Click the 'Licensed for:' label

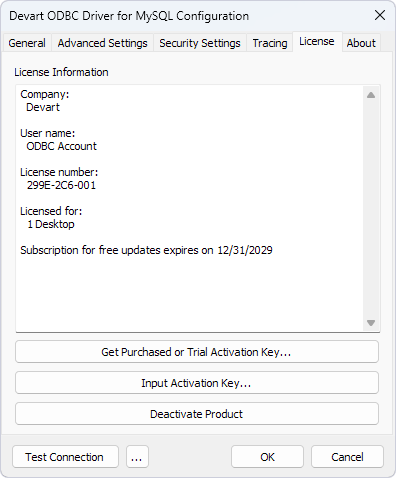[51, 211]
